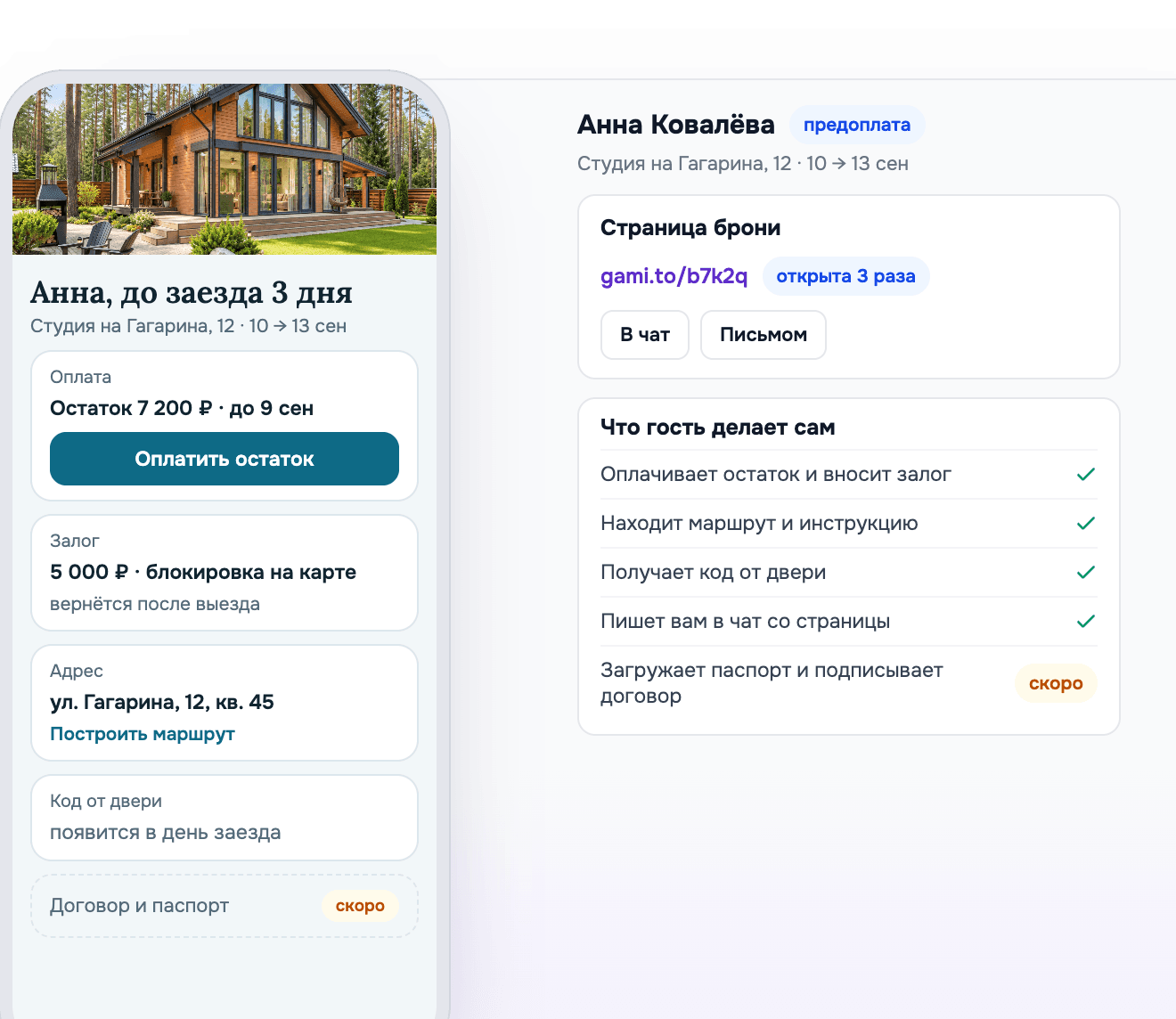Click 'Получает код от двери' row text
1176x1019 pixels.
point(714,573)
